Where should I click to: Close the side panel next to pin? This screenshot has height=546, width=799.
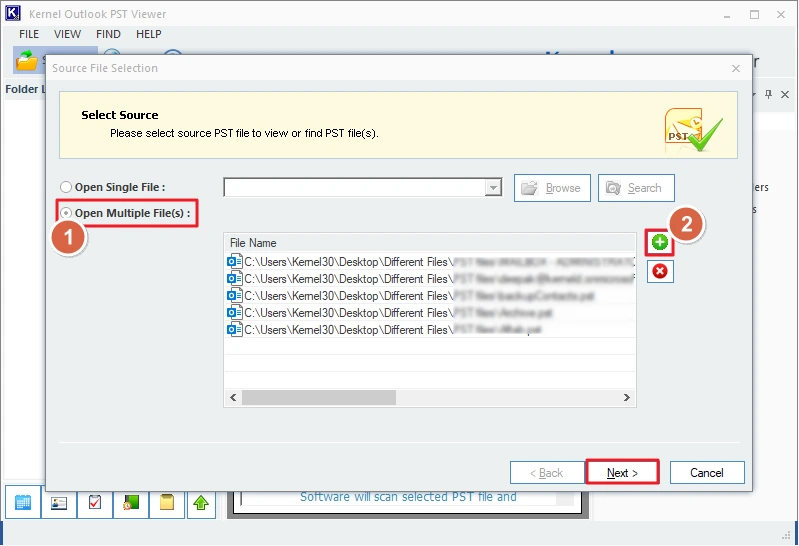click(x=785, y=94)
